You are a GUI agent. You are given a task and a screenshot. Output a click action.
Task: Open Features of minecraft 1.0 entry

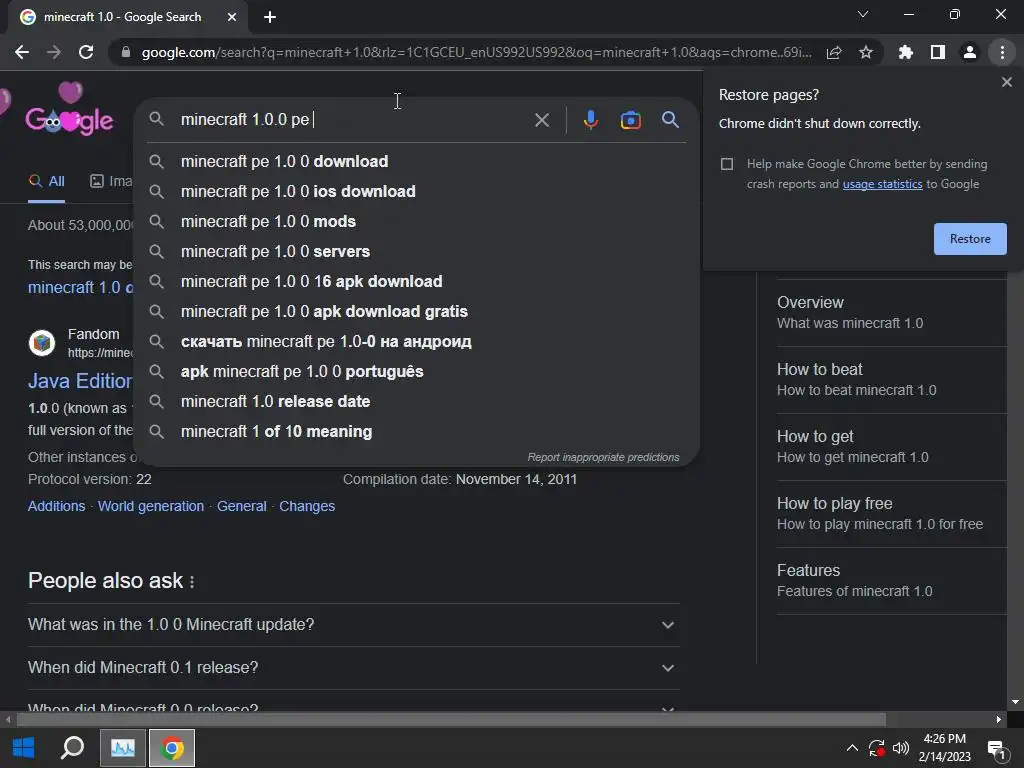coord(891,581)
